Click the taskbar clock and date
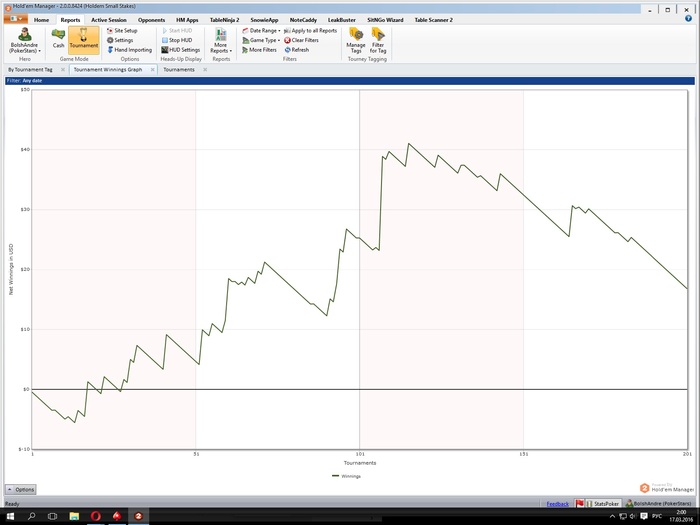The height and width of the screenshot is (525, 700). (681, 517)
